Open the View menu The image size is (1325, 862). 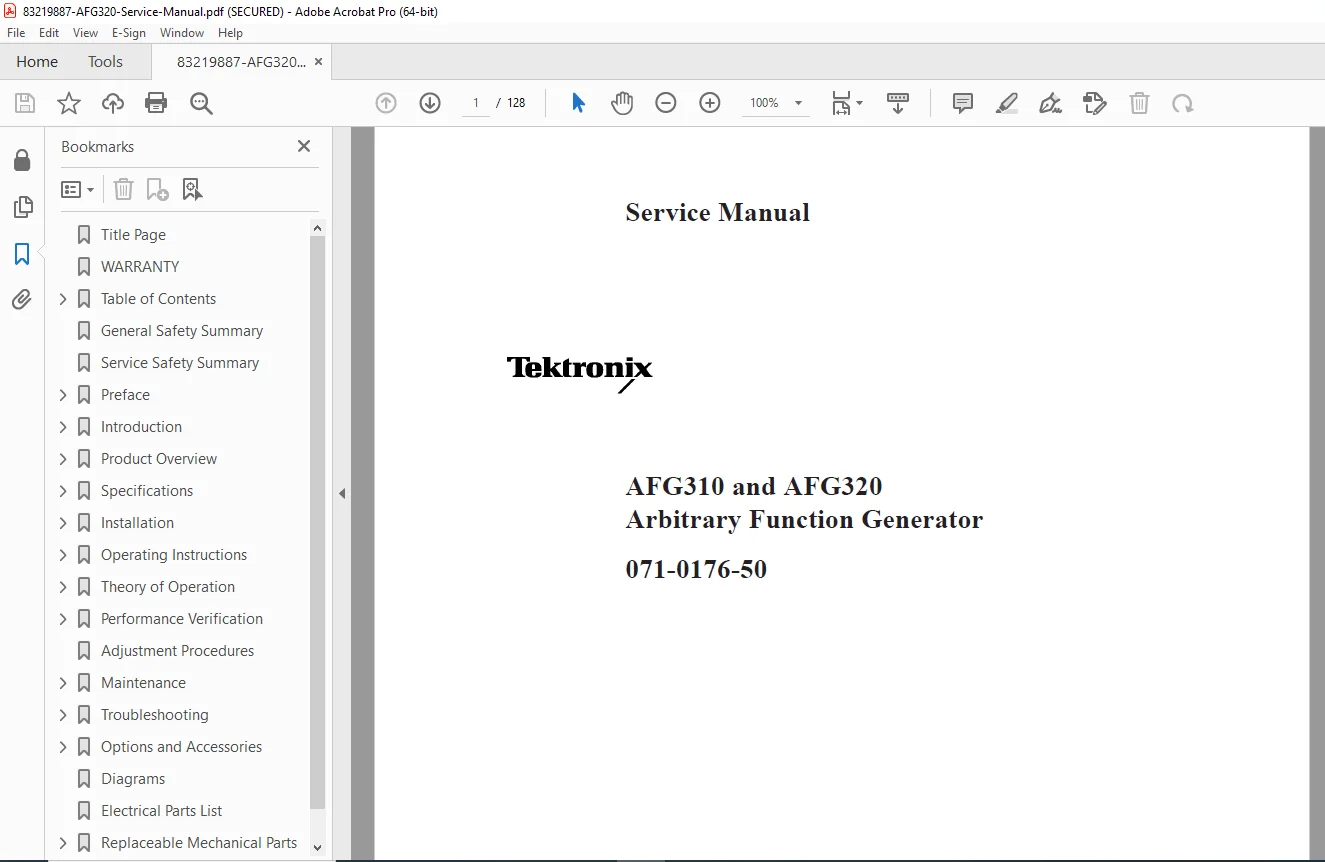point(86,33)
